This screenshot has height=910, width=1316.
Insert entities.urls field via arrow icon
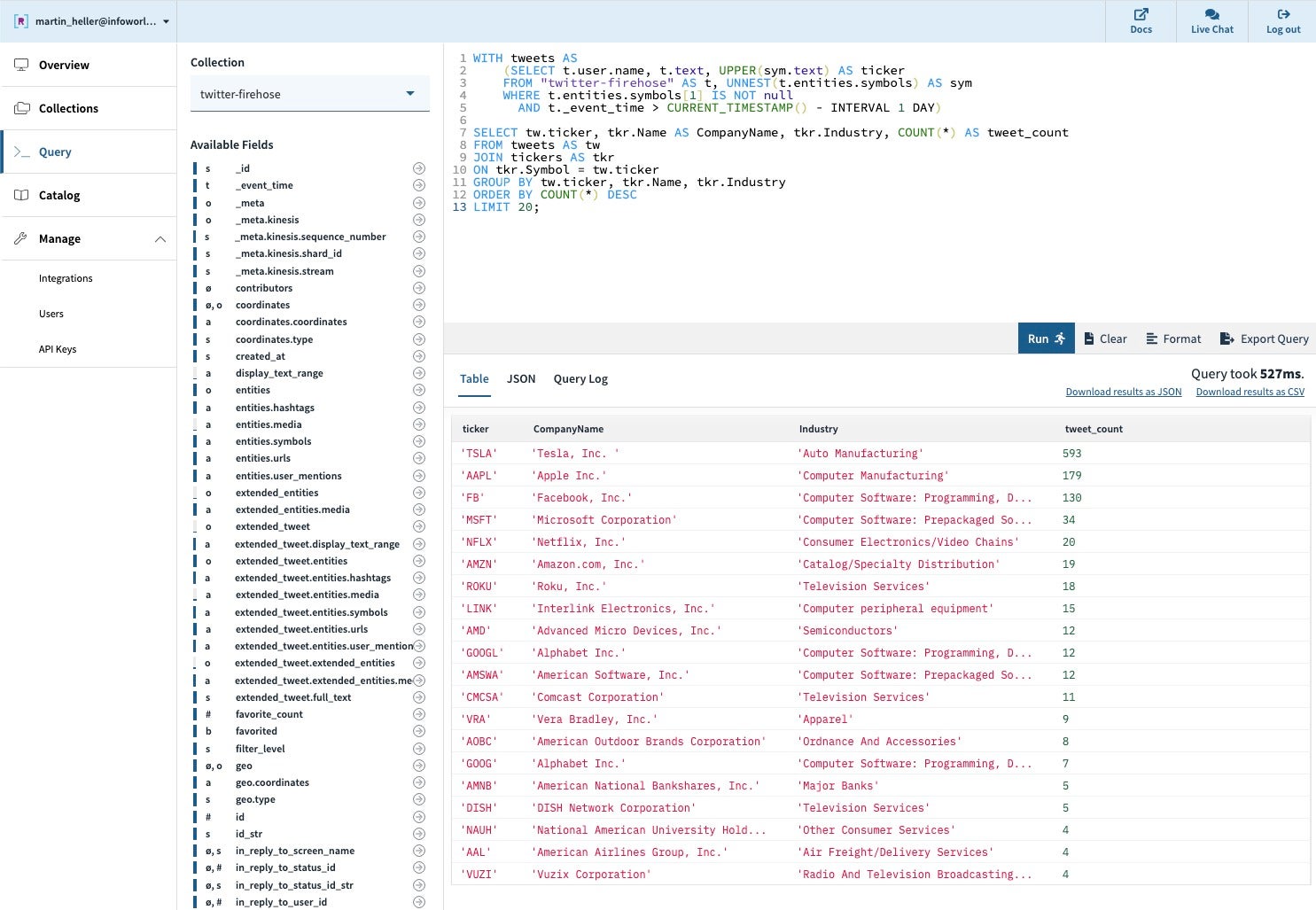click(x=419, y=458)
